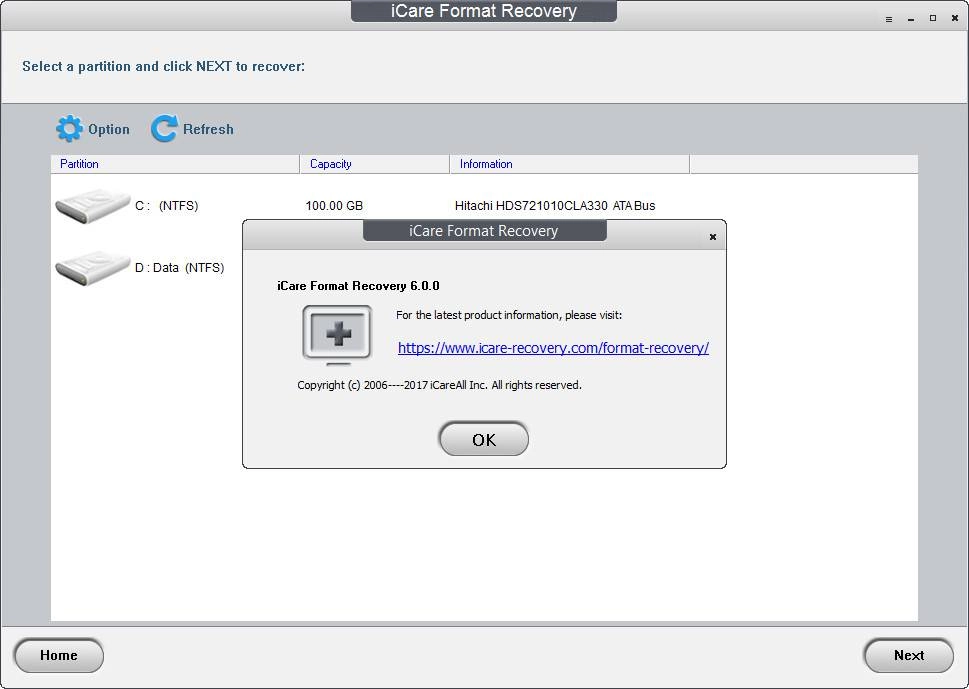Image resolution: width=969 pixels, height=689 pixels.
Task: Select the D: Data drive icon
Action: click(93, 268)
